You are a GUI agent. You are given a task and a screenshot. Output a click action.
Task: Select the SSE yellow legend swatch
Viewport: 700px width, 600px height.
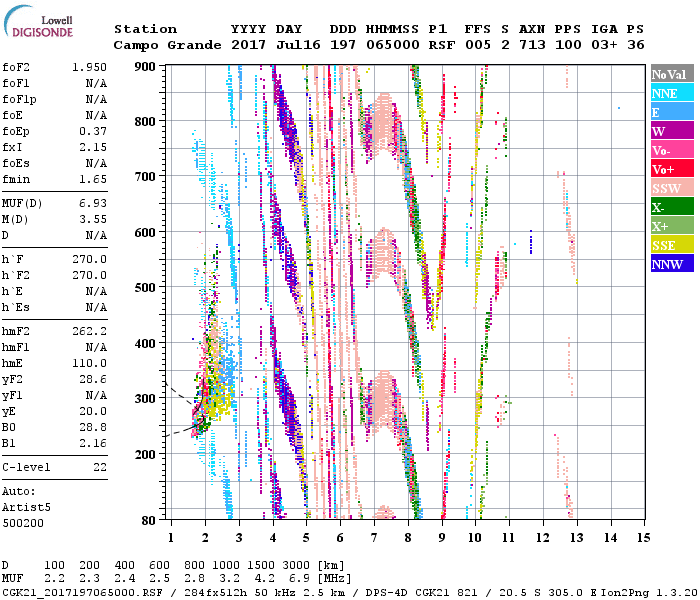[x=670, y=245]
